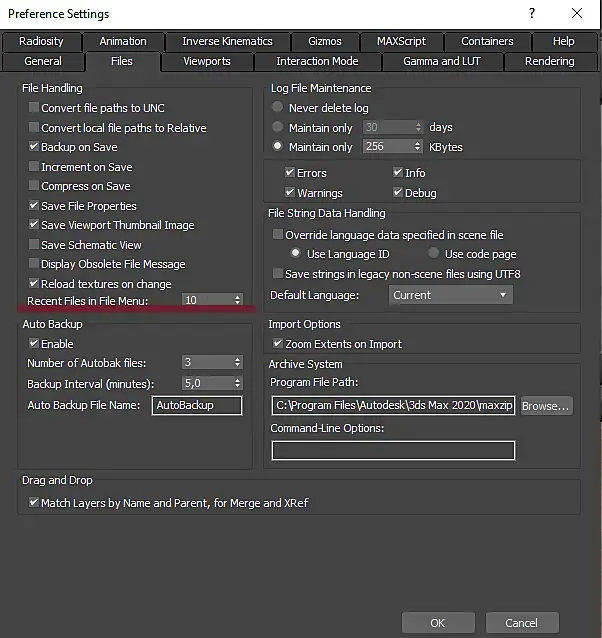The width and height of the screenshot is (602, 638).
Task: Click the KBytes spinner arrows next to 256
Action: point(418,146)
